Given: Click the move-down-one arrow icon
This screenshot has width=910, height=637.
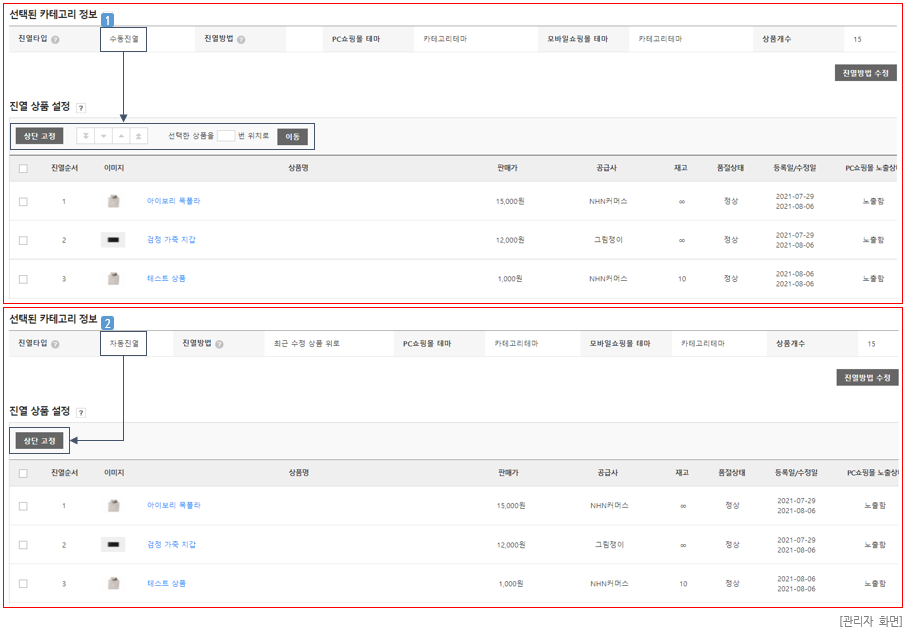Looking at the screenshot, I should click(103, 136).
